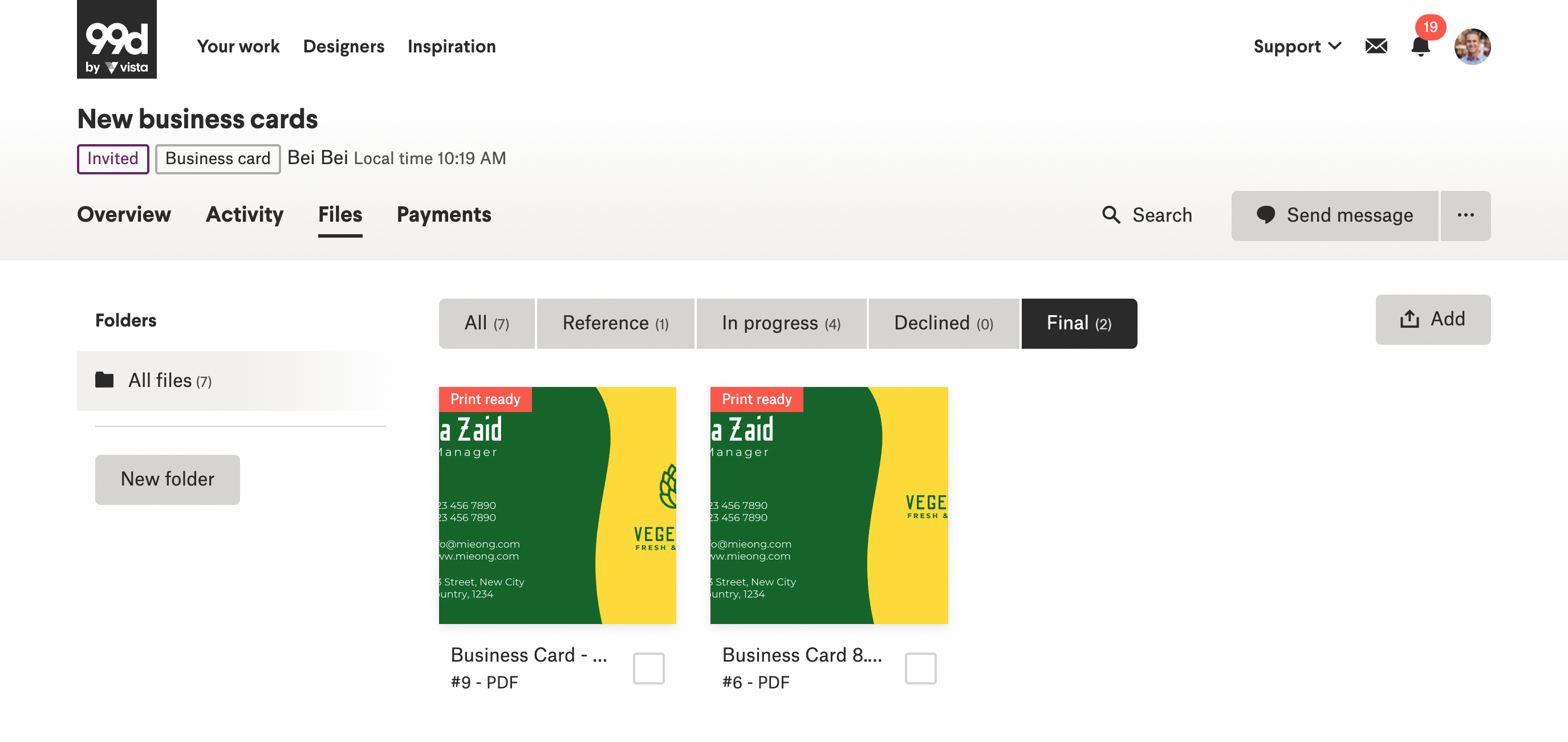The height and width of the screenshot is (742, 1568).
Task: Open the user profile avatar
Action: [x=1472, y=46]
